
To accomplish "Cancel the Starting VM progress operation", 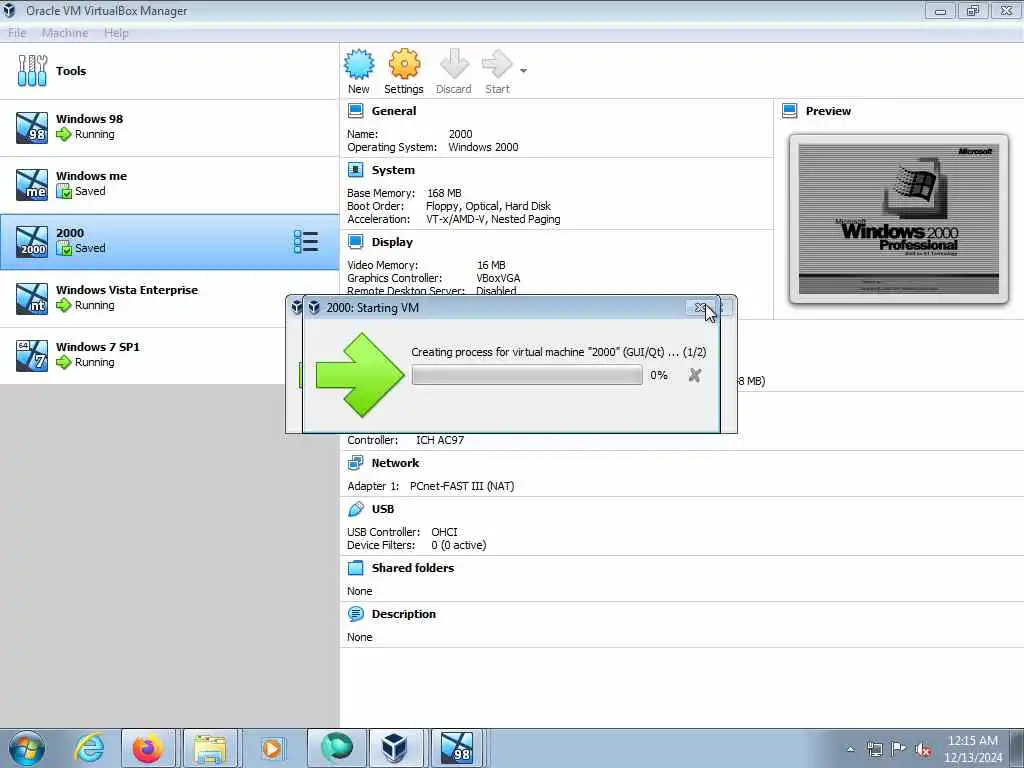I will [695, 375].
